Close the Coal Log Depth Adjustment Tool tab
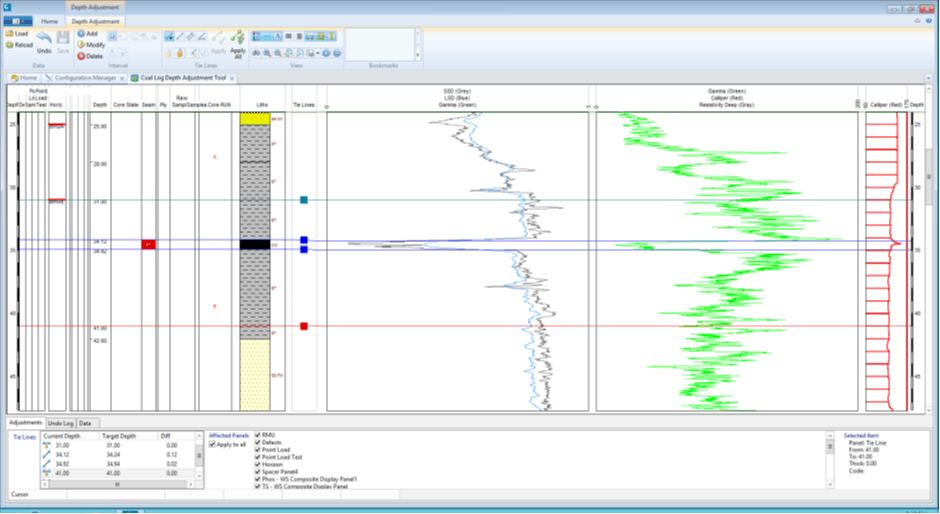The height and width of the screenshot is (514, 940). (233, 77)
